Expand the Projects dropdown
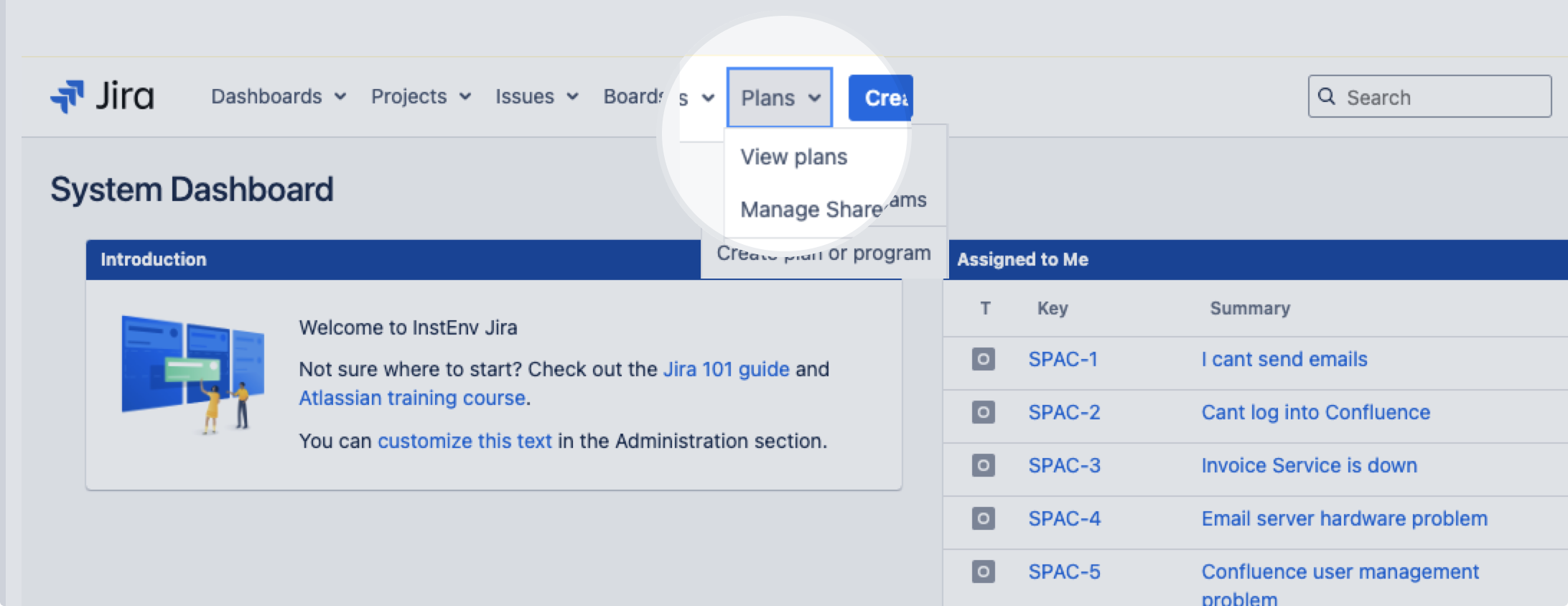 coord(421,96)
